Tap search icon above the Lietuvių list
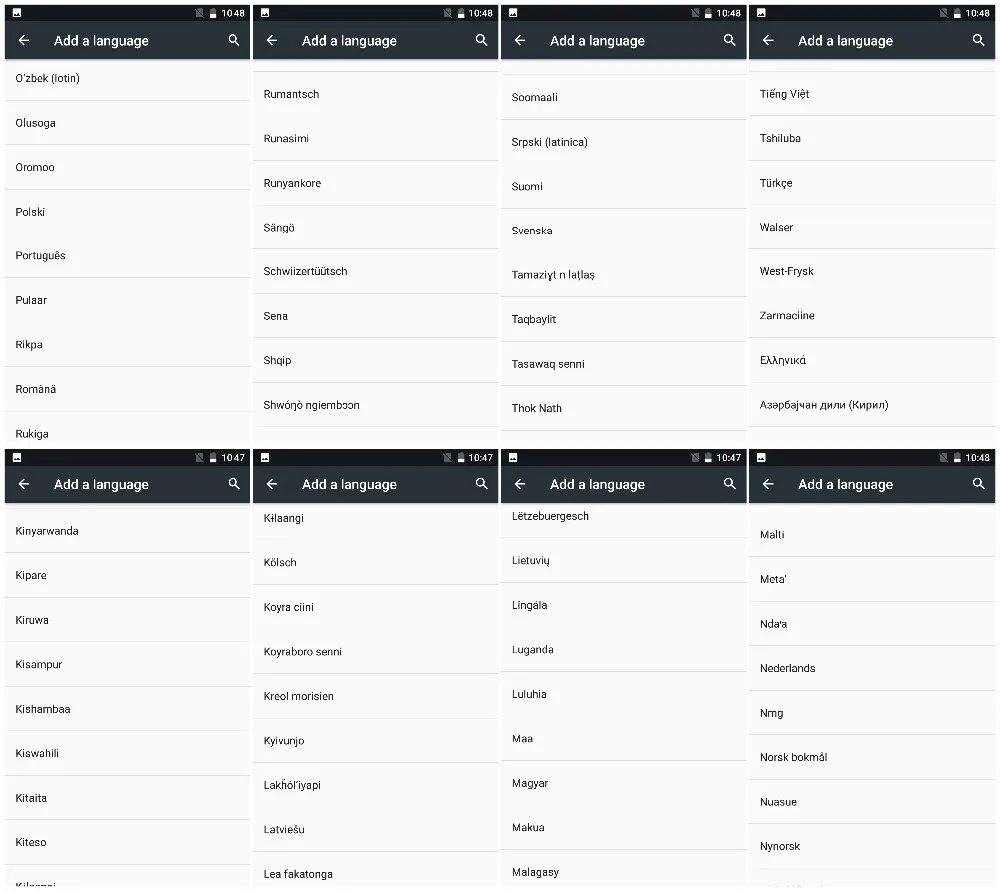The height and width of the screenshot is (891, 1000). tap(730, 483)
